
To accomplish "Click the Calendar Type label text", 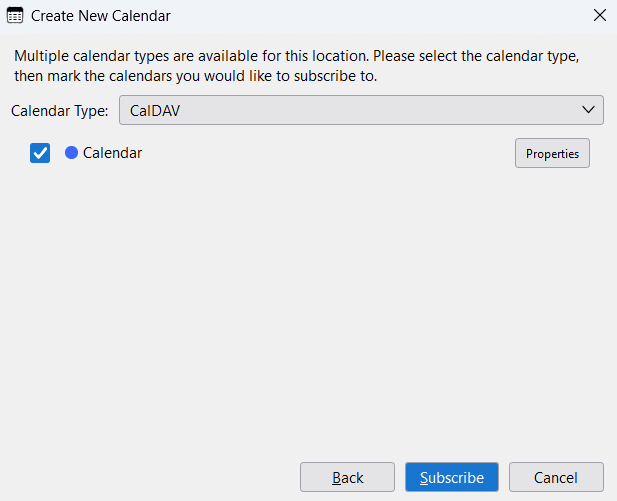I will tap(59, 111).
